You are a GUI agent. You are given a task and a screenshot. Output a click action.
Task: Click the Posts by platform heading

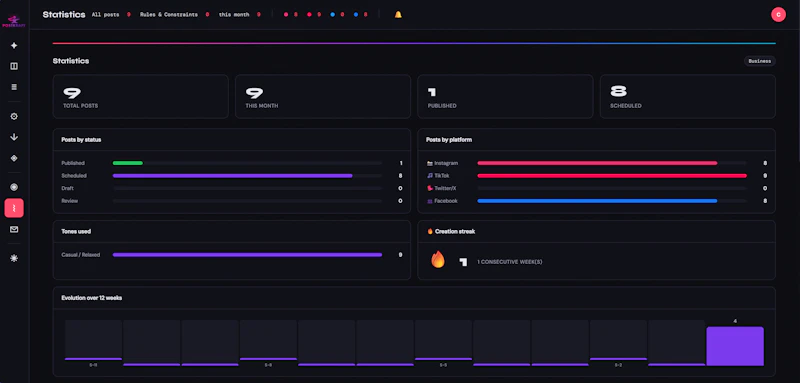pos(449,139)
